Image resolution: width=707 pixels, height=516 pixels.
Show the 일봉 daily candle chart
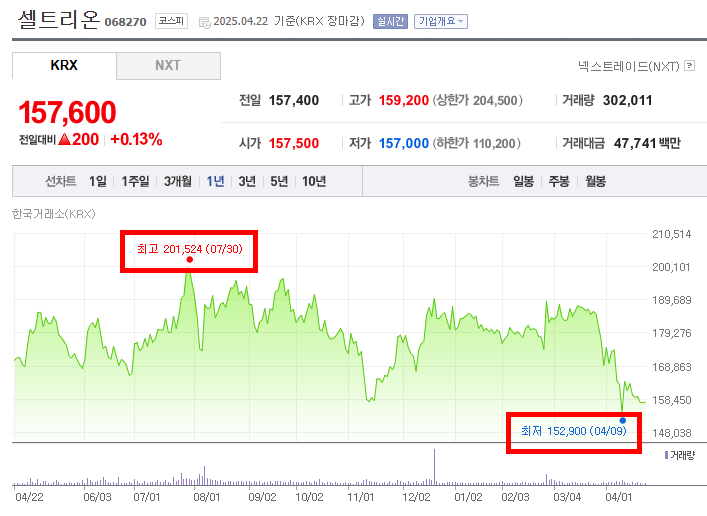coord(523,181)
